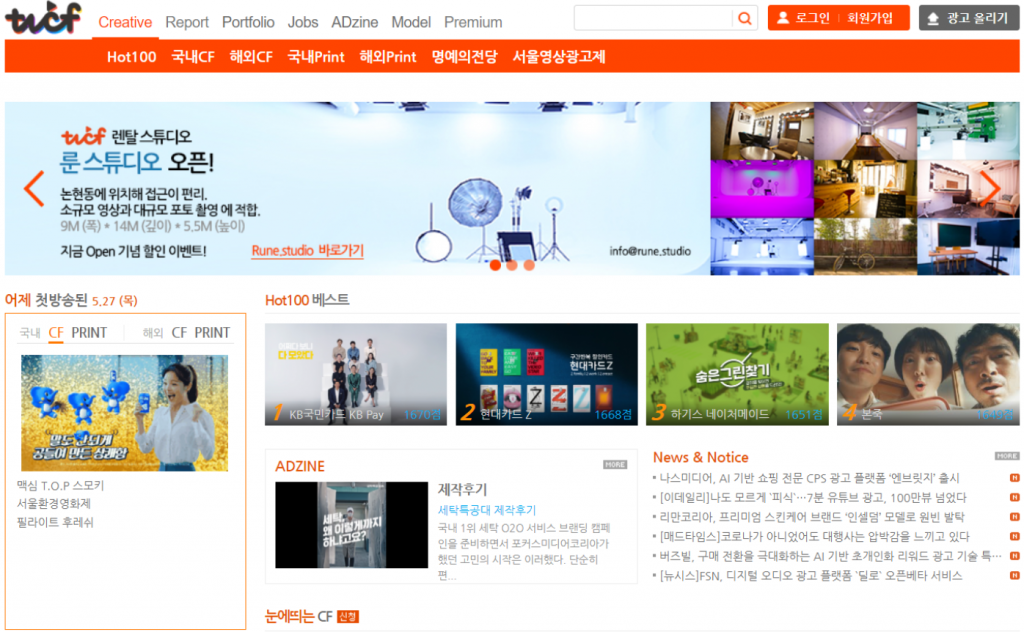1024x632 pixels.
Task: Click the 로그인 button
Action: pos(812,18)
